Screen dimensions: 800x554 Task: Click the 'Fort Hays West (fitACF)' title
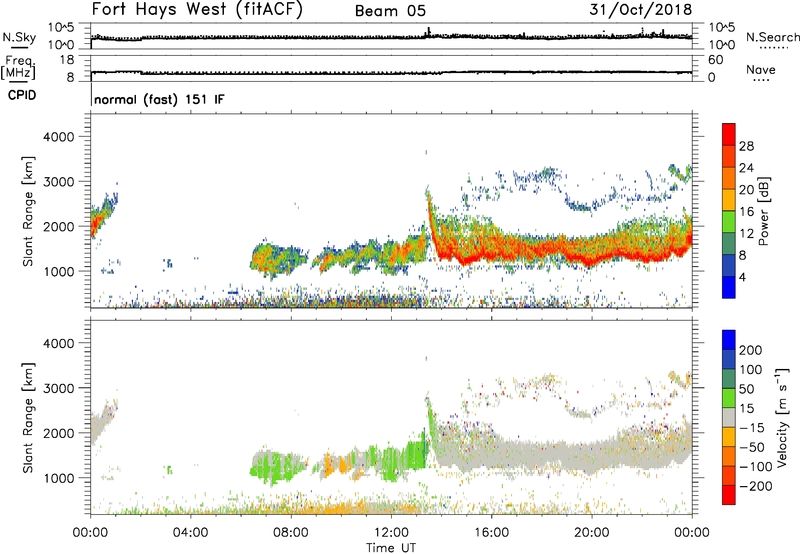coord(197,10)
